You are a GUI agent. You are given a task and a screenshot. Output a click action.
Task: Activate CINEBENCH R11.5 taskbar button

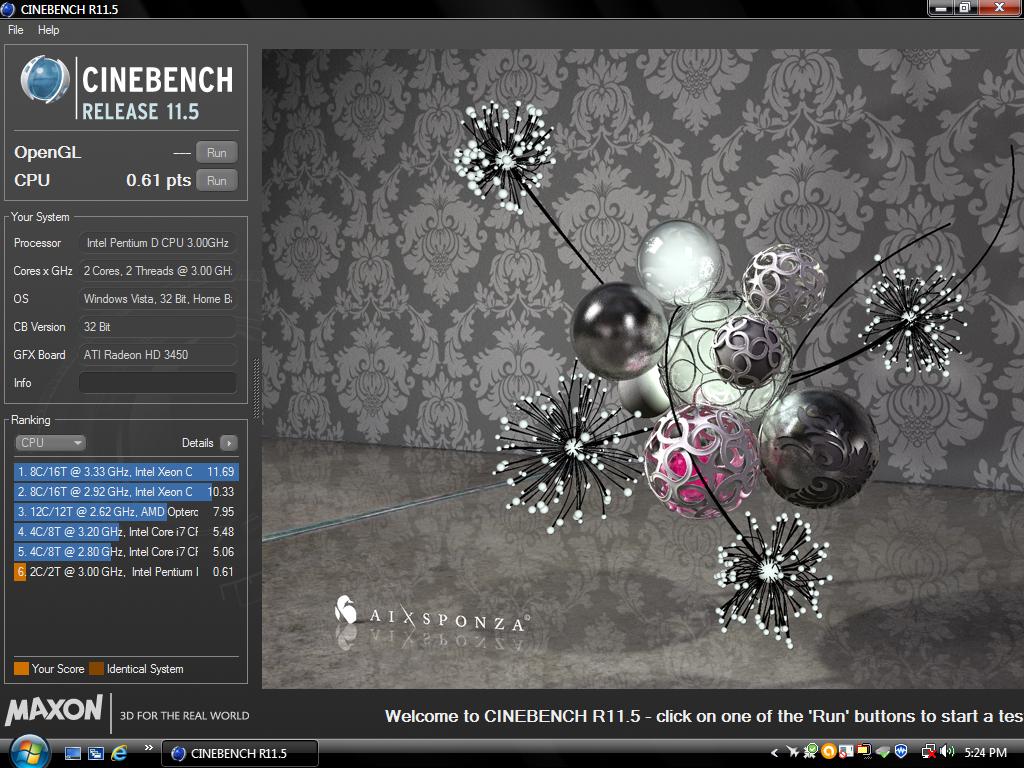(x=240, y=754)
